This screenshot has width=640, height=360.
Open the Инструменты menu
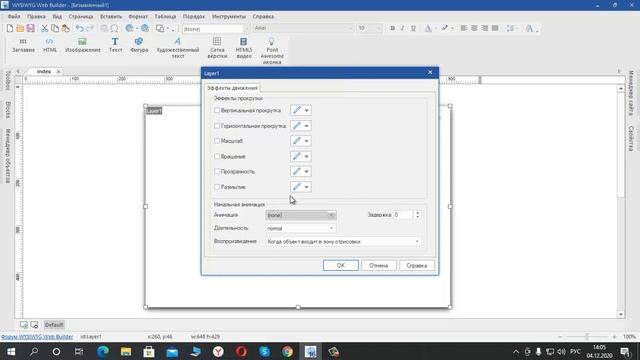(229, 17)
